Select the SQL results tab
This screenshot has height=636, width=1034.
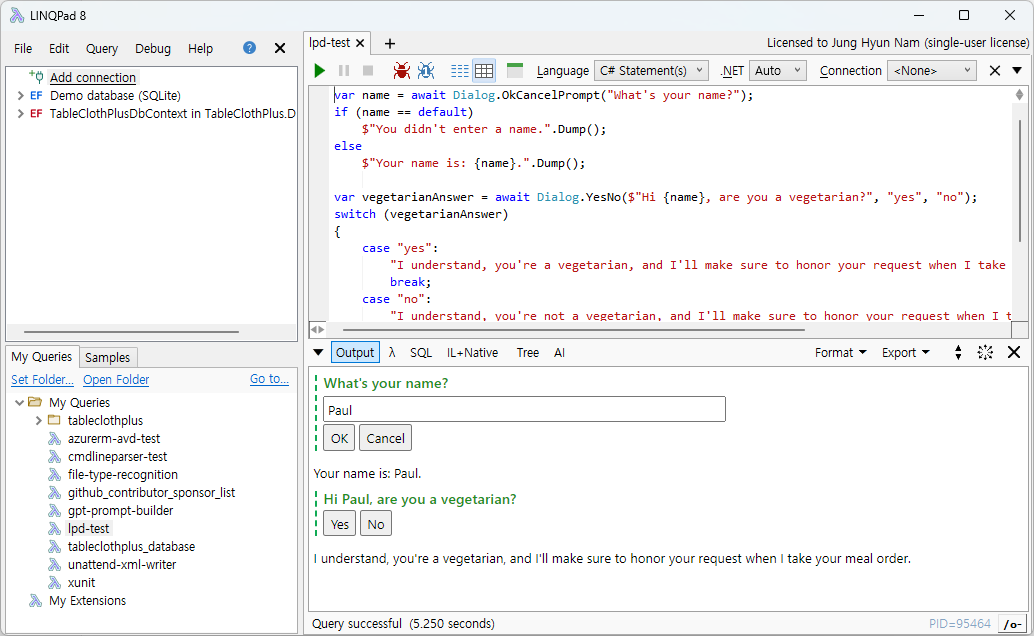coord(421,352)
